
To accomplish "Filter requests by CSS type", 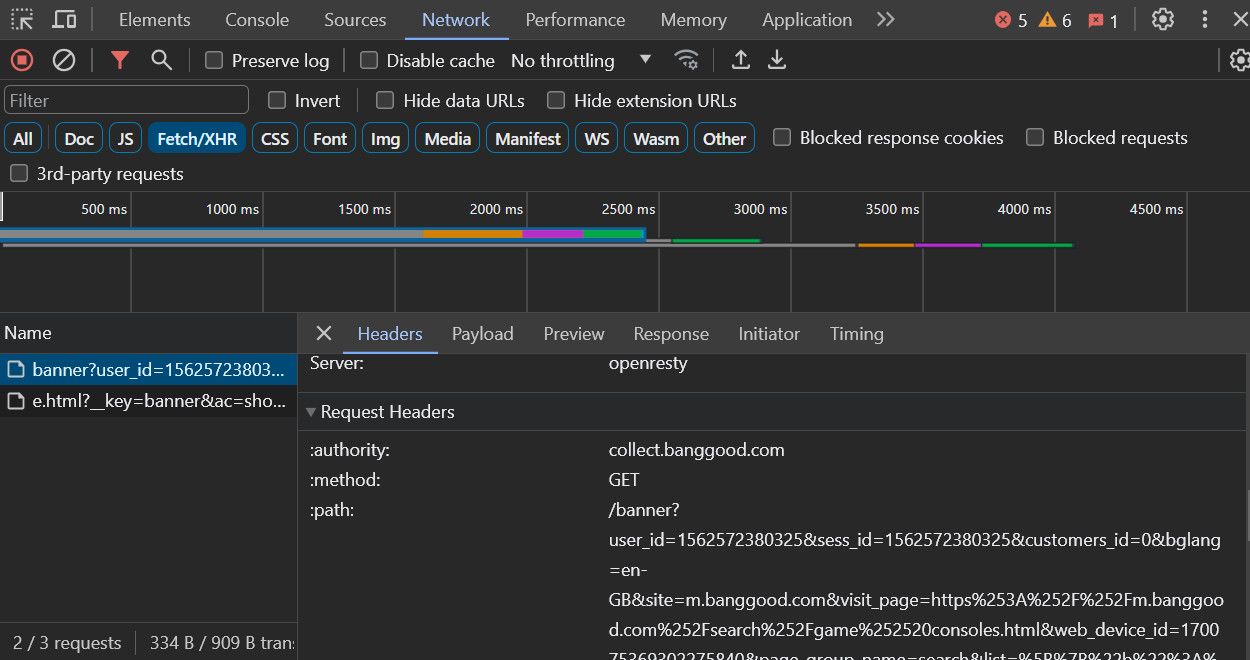I will tap(275, 138).
